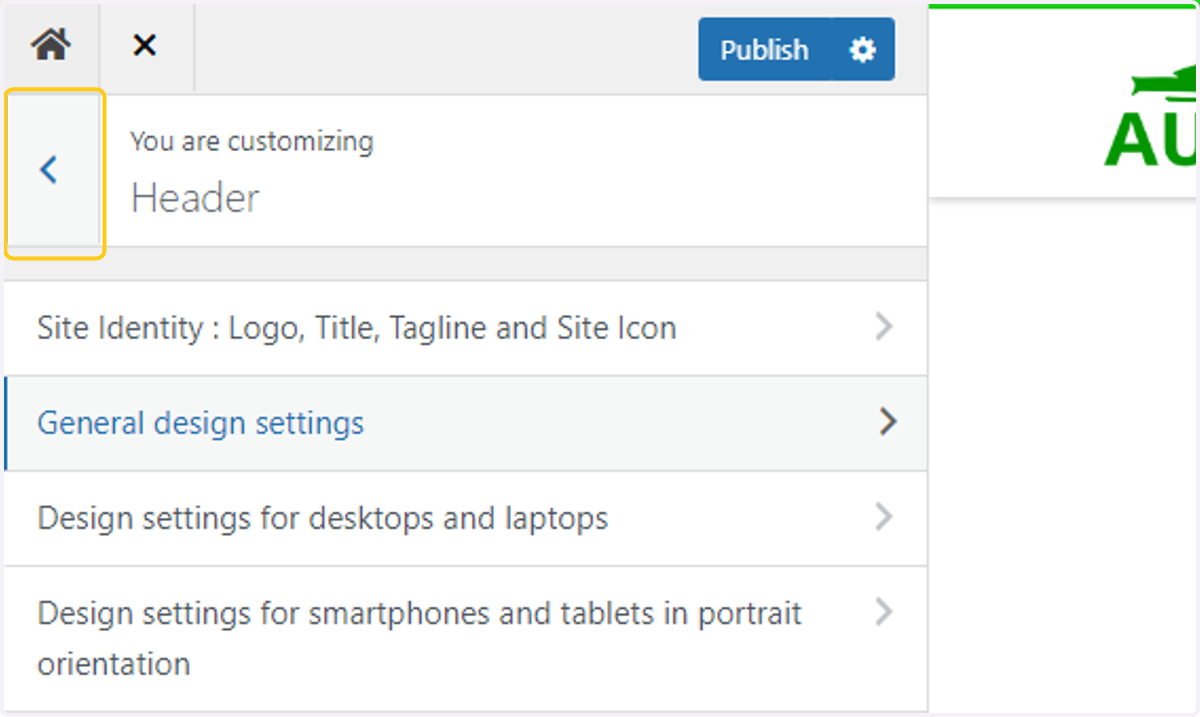1200x717 pixels.
Task: Expand chevron on smartphones and tablets row
Action: tap(884, 611)
